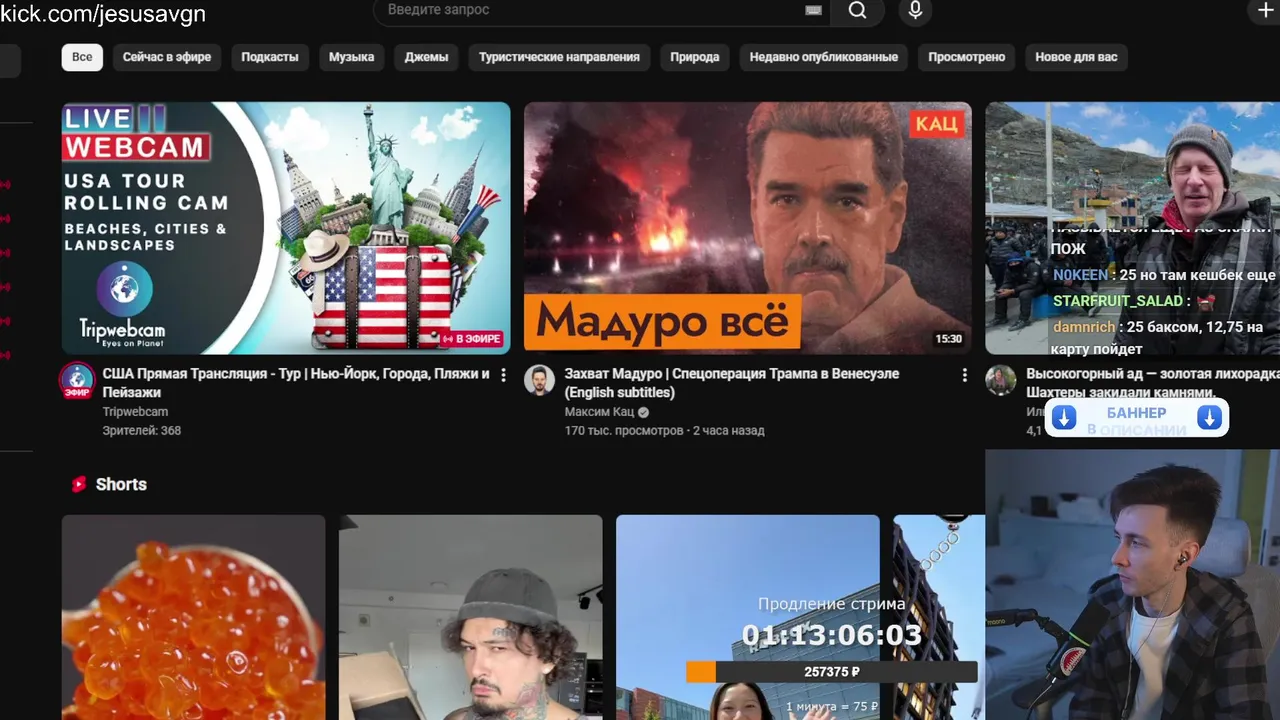This screenshot has height=720, width=1280.
Task: Select the Новое для вас chip
Action: [x=1076, y=57]
